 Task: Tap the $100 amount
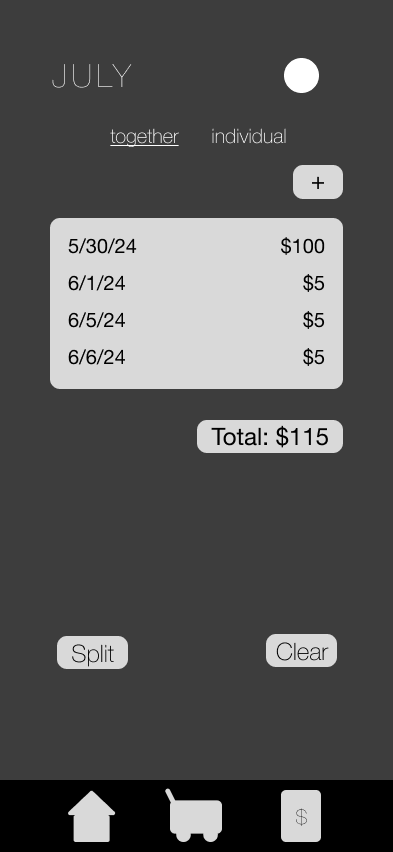pos(303,246)
